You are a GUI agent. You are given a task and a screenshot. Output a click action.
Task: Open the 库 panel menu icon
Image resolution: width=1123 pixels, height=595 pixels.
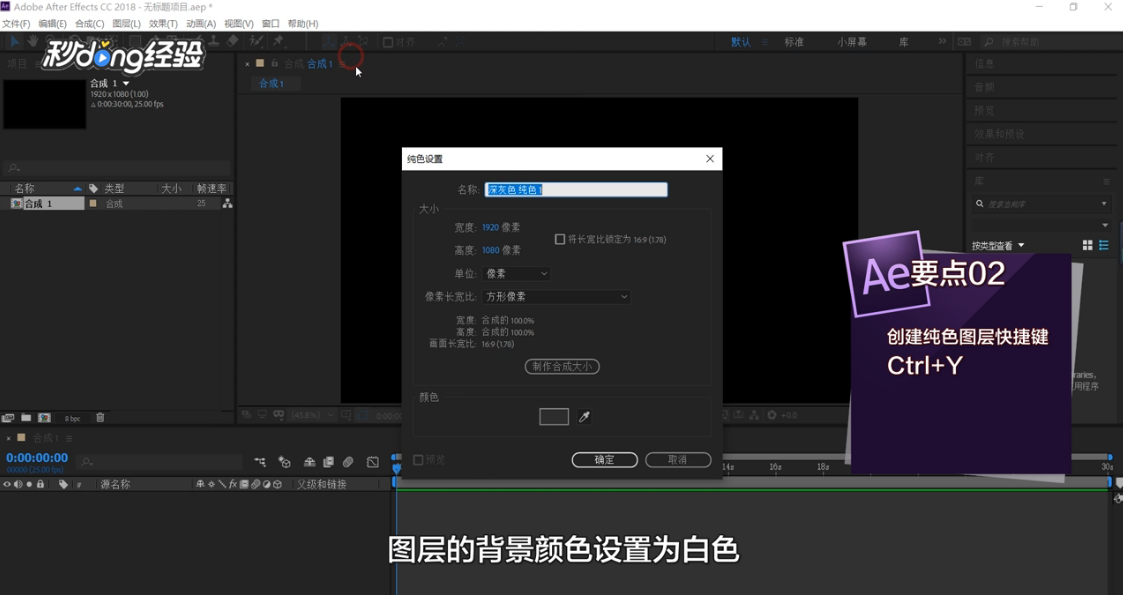(1107, 181)
